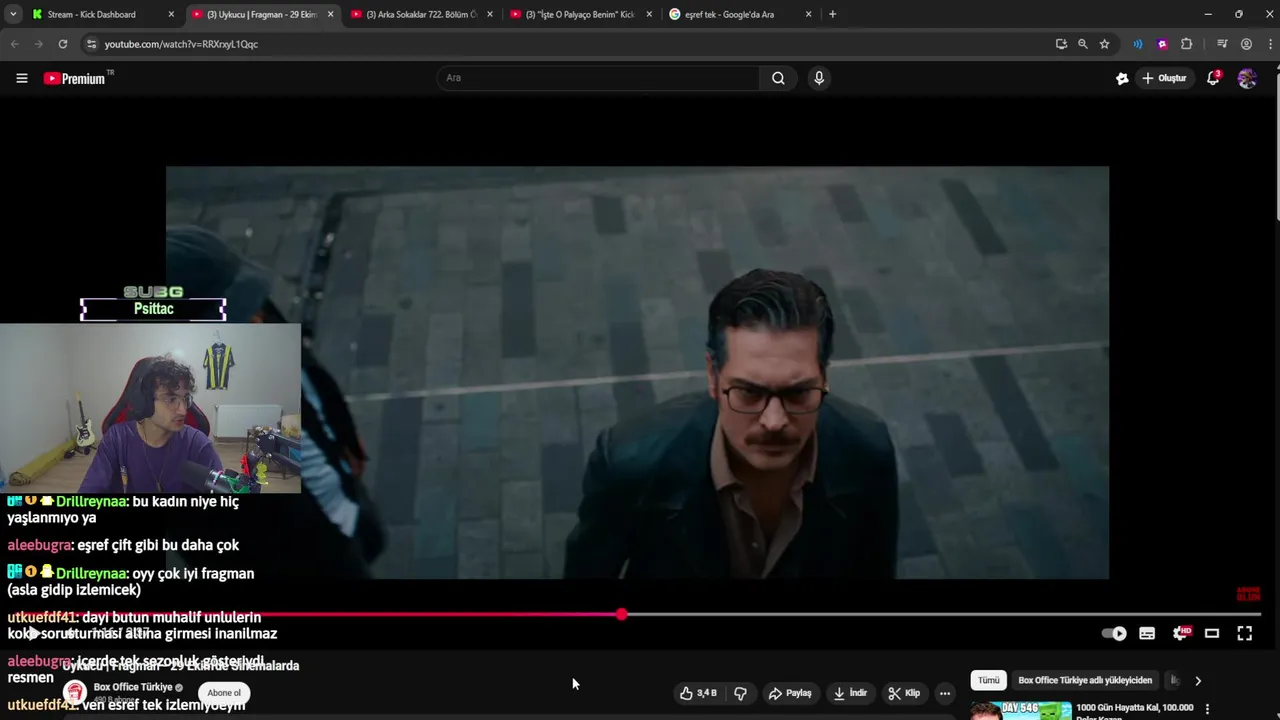This screenshot has width=1280, height=720.
Task: Open '1000 Gün Hayatta Kal' video thumbnail
Action: (x=1020, y=710)
